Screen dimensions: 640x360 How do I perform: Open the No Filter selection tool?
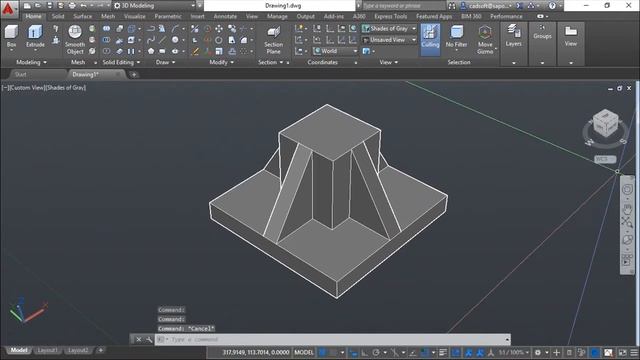(456, 37)
